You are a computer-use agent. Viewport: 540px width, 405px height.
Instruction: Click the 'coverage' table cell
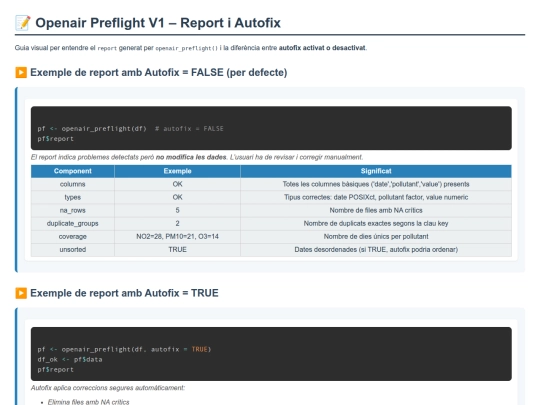point(73,237)
